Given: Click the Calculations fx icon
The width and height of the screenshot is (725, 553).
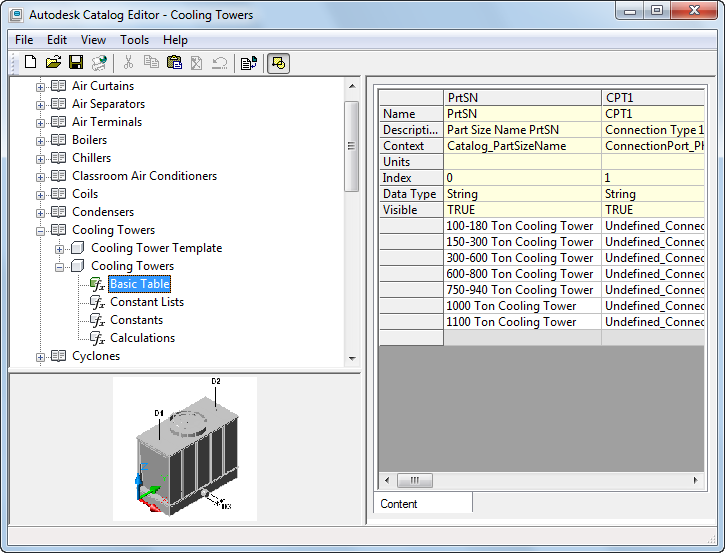Looking at the screenshot, I should (98, 338).
